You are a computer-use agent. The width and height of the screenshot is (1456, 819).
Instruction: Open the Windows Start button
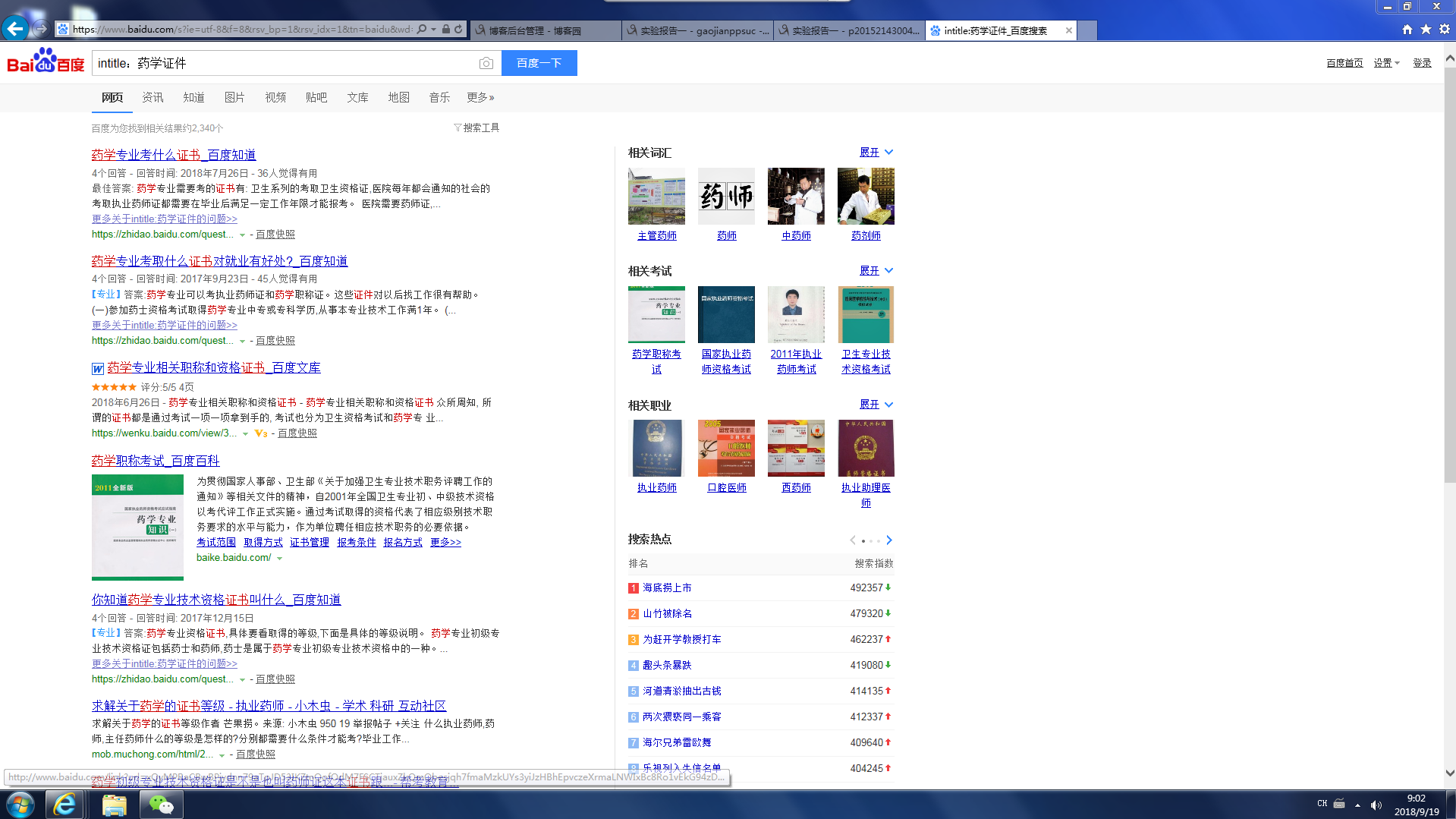point(20,805)
